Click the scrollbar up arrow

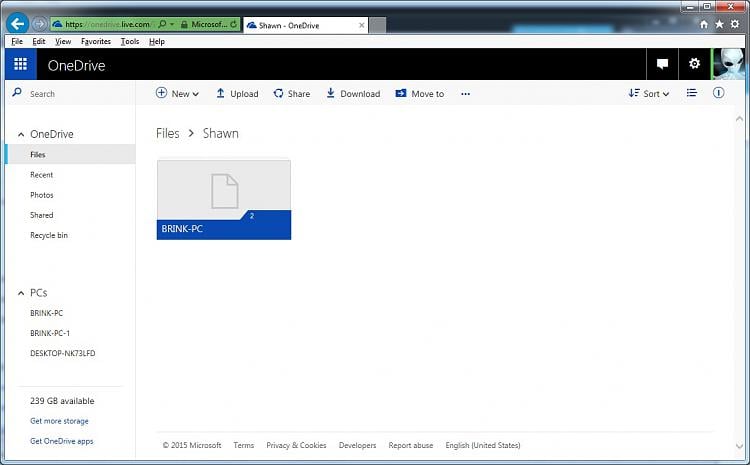point(739,118)
